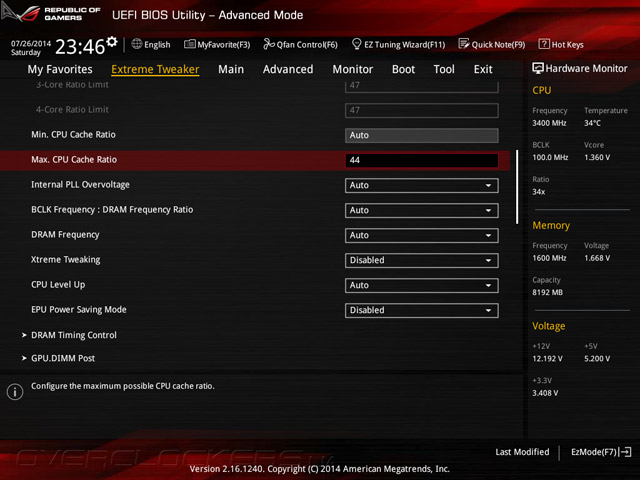Open Qfan Control(F6)
Screen dimensions: 640x480
[300, 44]
